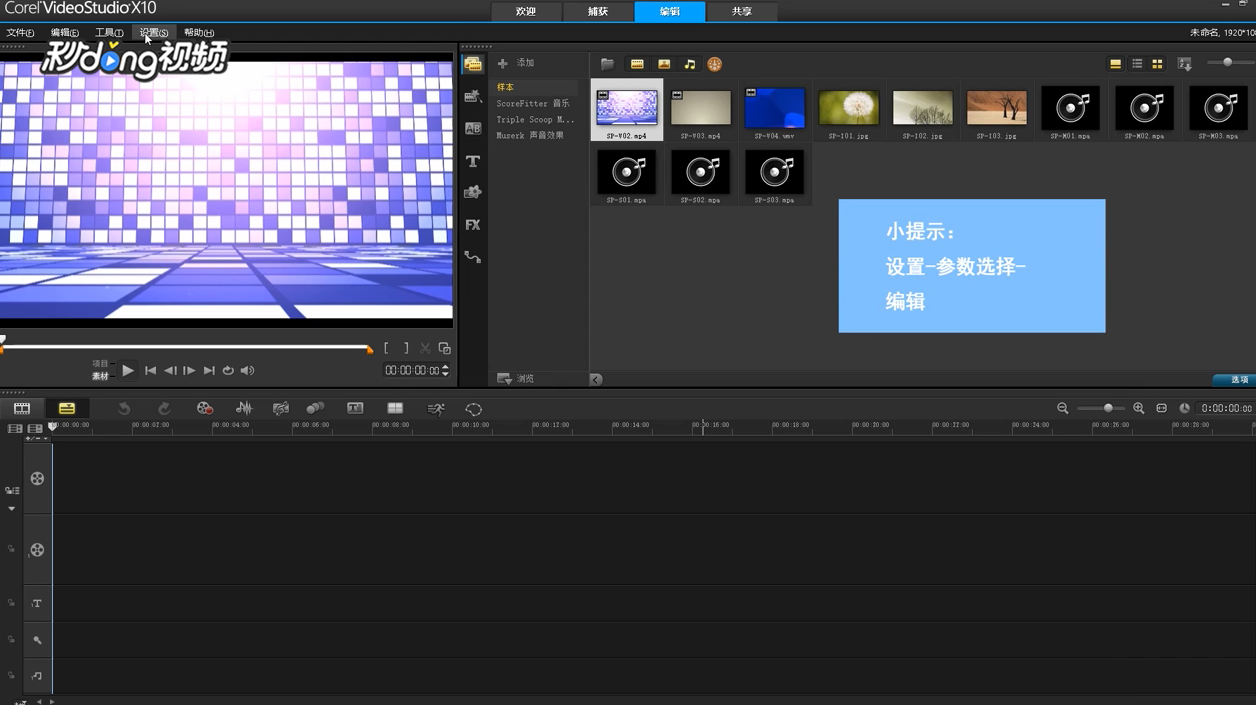Open the 编辑 (Edit) menu
1256x705 pixels.
click(65, 33)
